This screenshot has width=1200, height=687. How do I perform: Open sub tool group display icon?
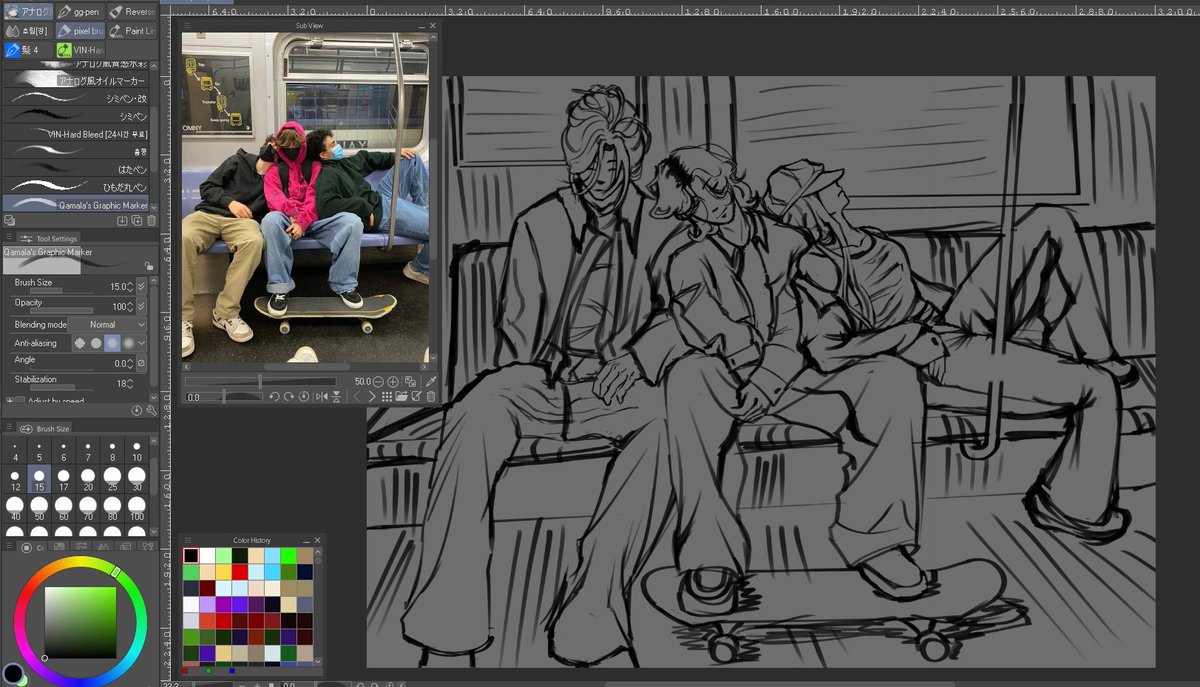pyautogui.click(x=9, y=220)
